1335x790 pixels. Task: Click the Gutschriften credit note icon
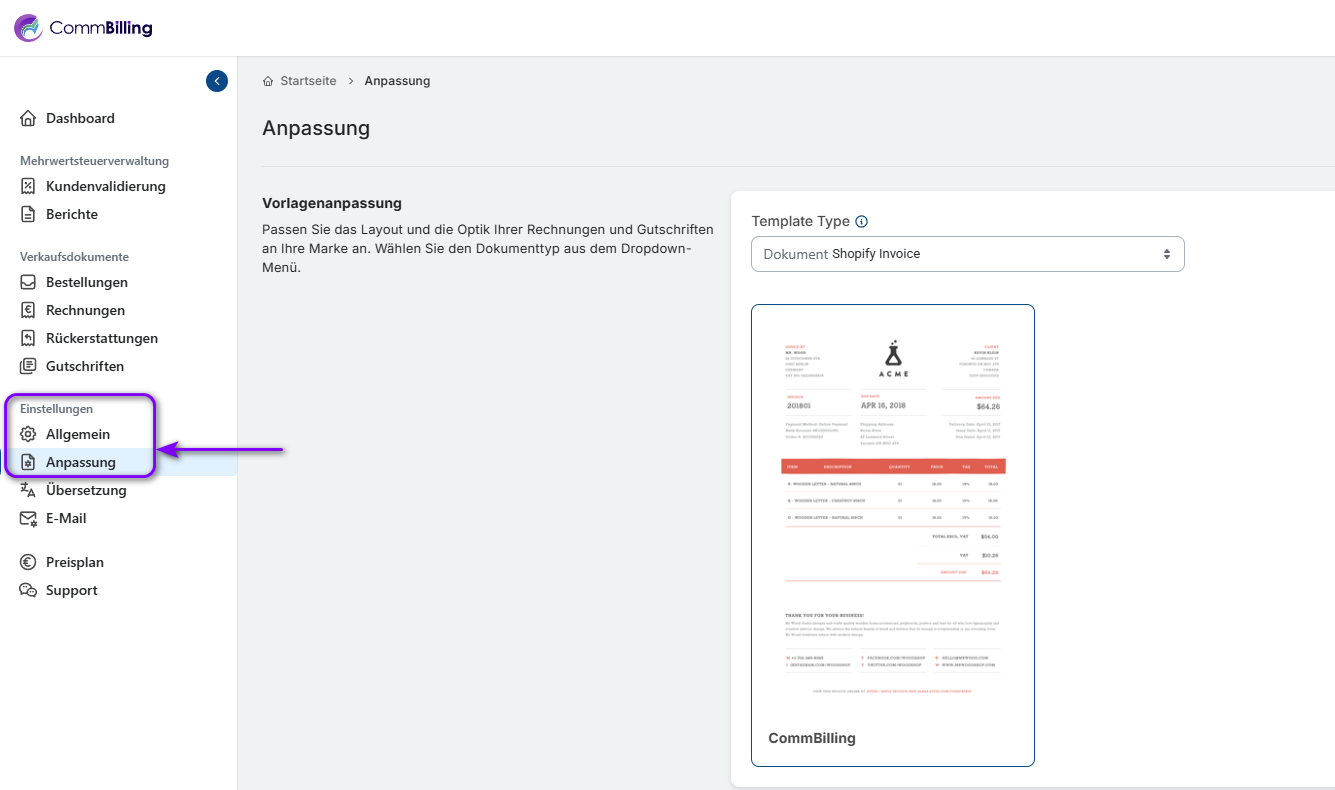tap(28, 366)
